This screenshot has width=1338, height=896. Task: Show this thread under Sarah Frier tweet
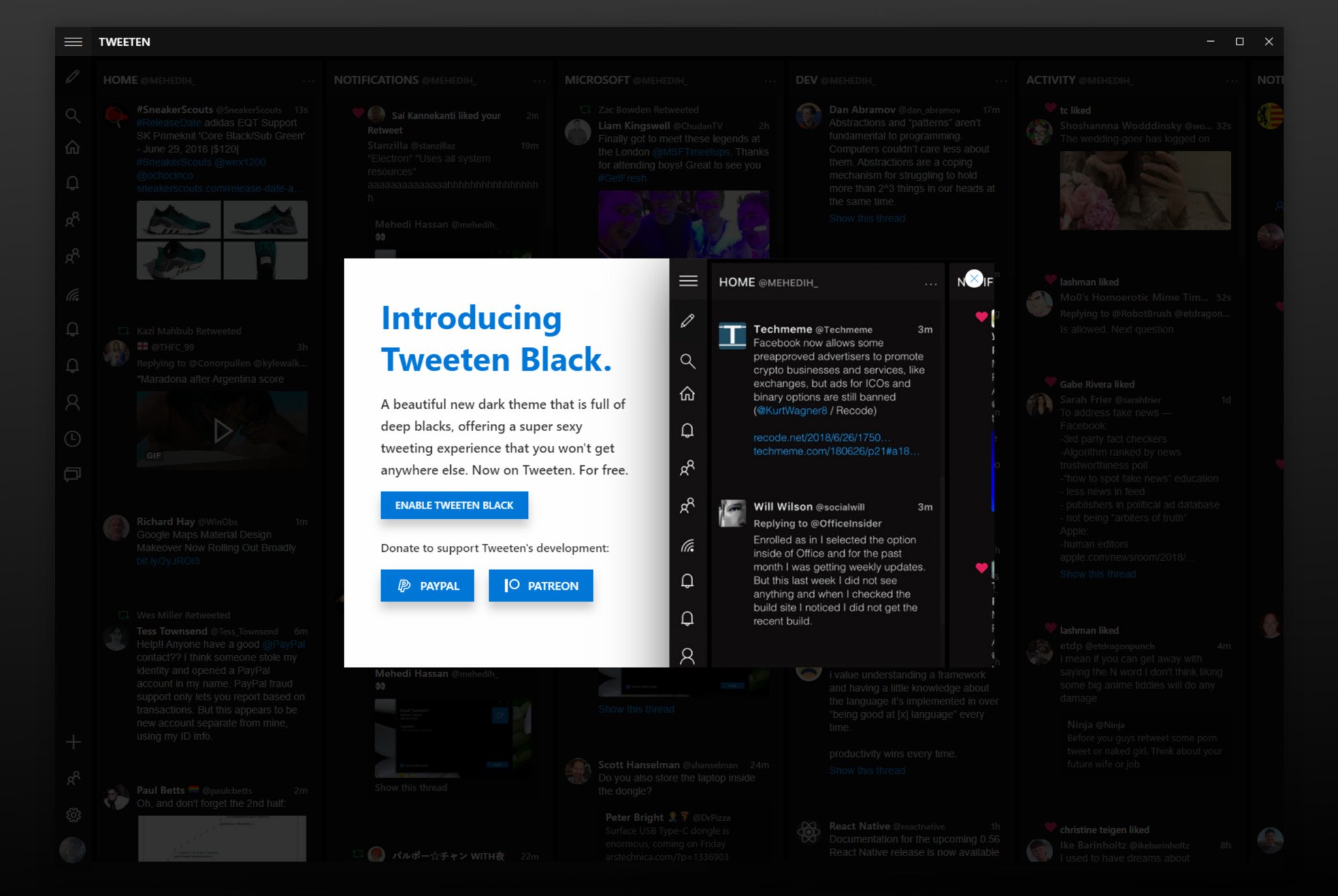pos(1098,574)
